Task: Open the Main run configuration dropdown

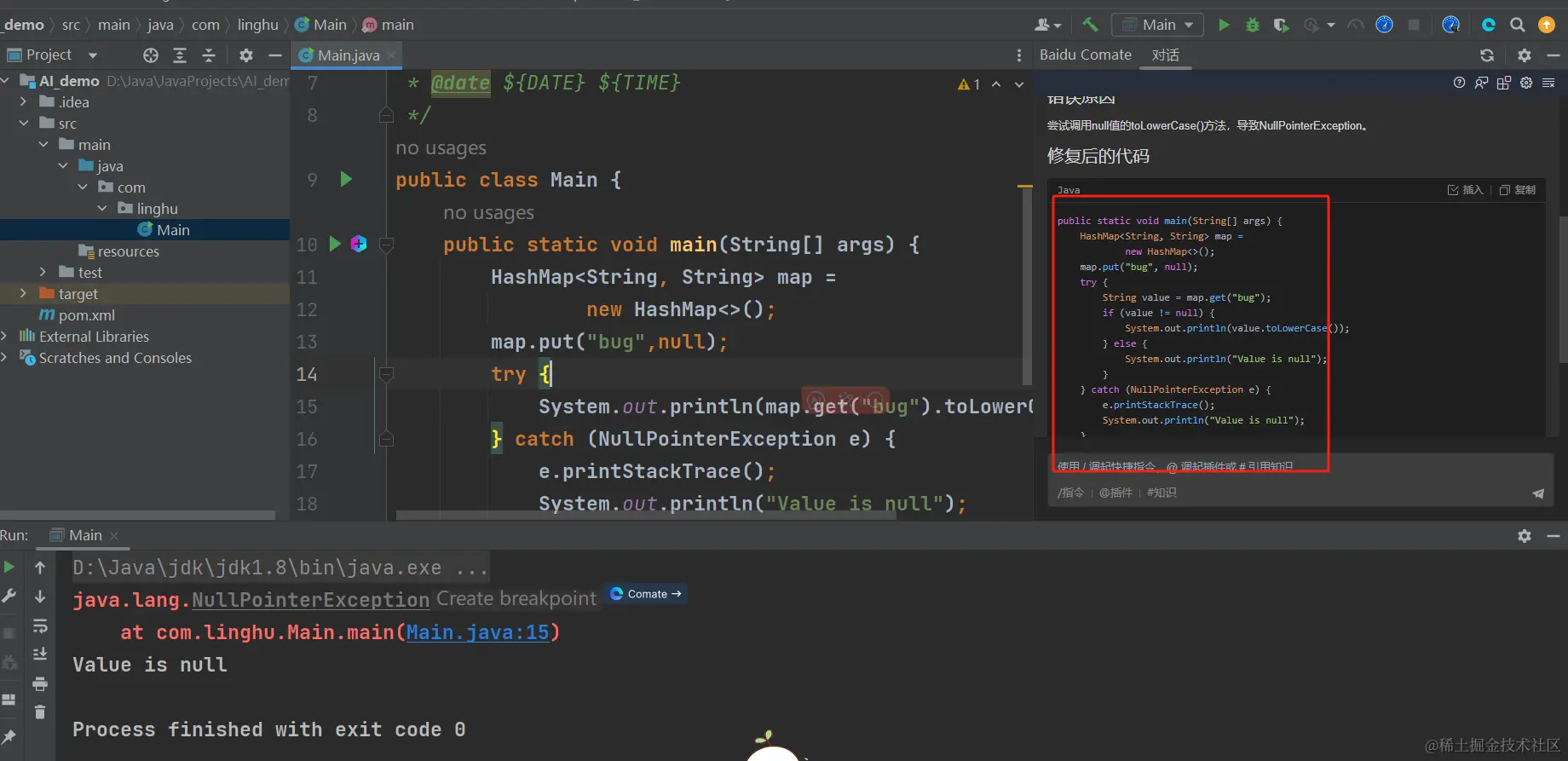Action: click(x=1158, y=25)
